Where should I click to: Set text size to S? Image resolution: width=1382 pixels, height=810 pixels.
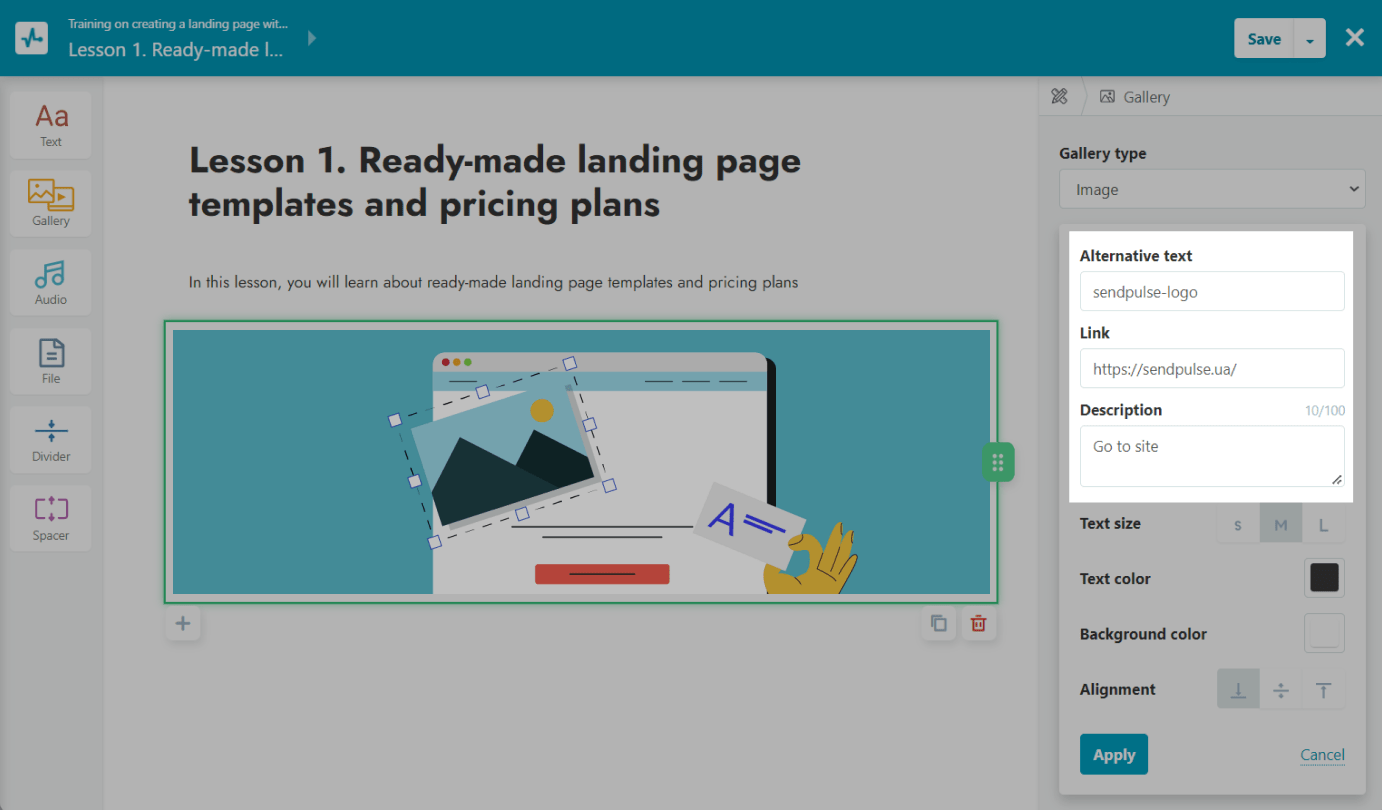(1238, 525)
